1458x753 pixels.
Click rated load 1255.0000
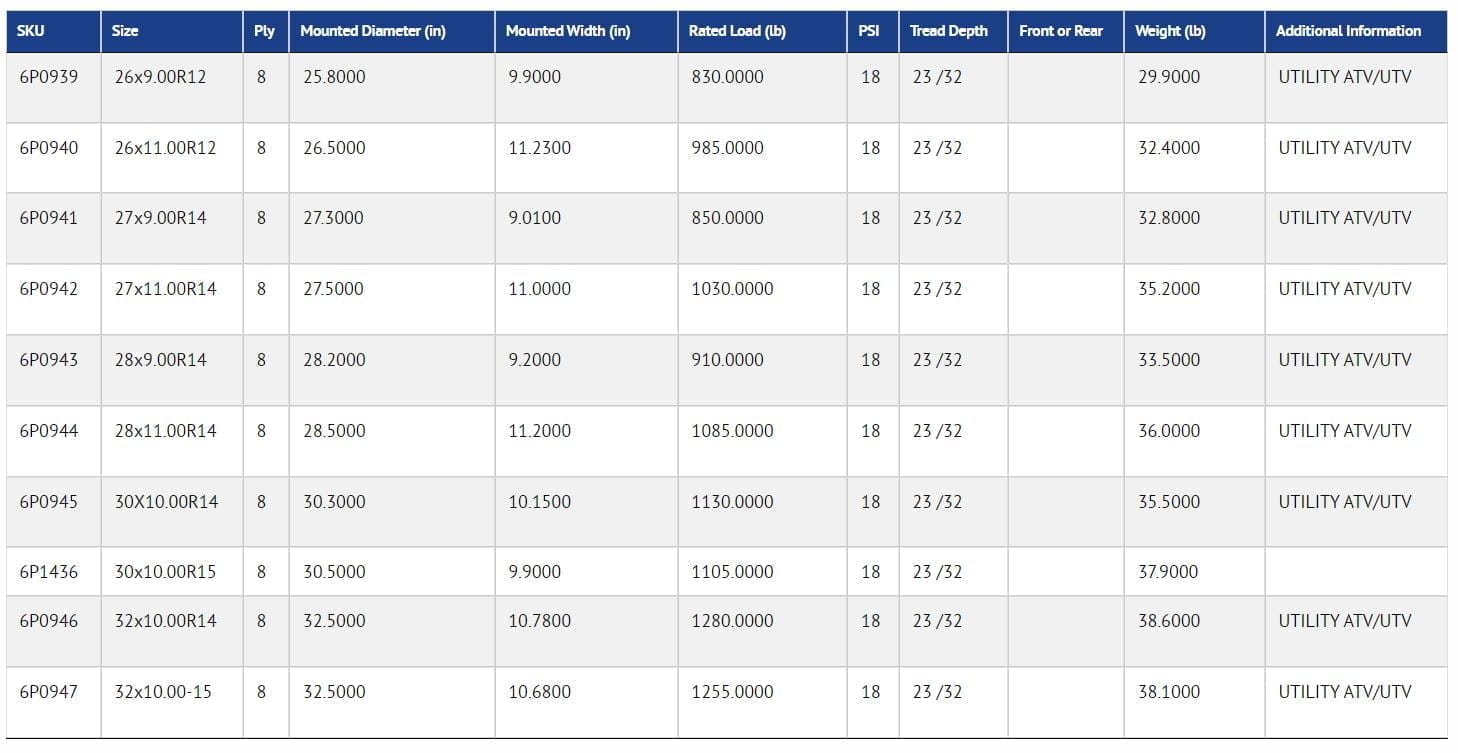[x=732, y=692]
